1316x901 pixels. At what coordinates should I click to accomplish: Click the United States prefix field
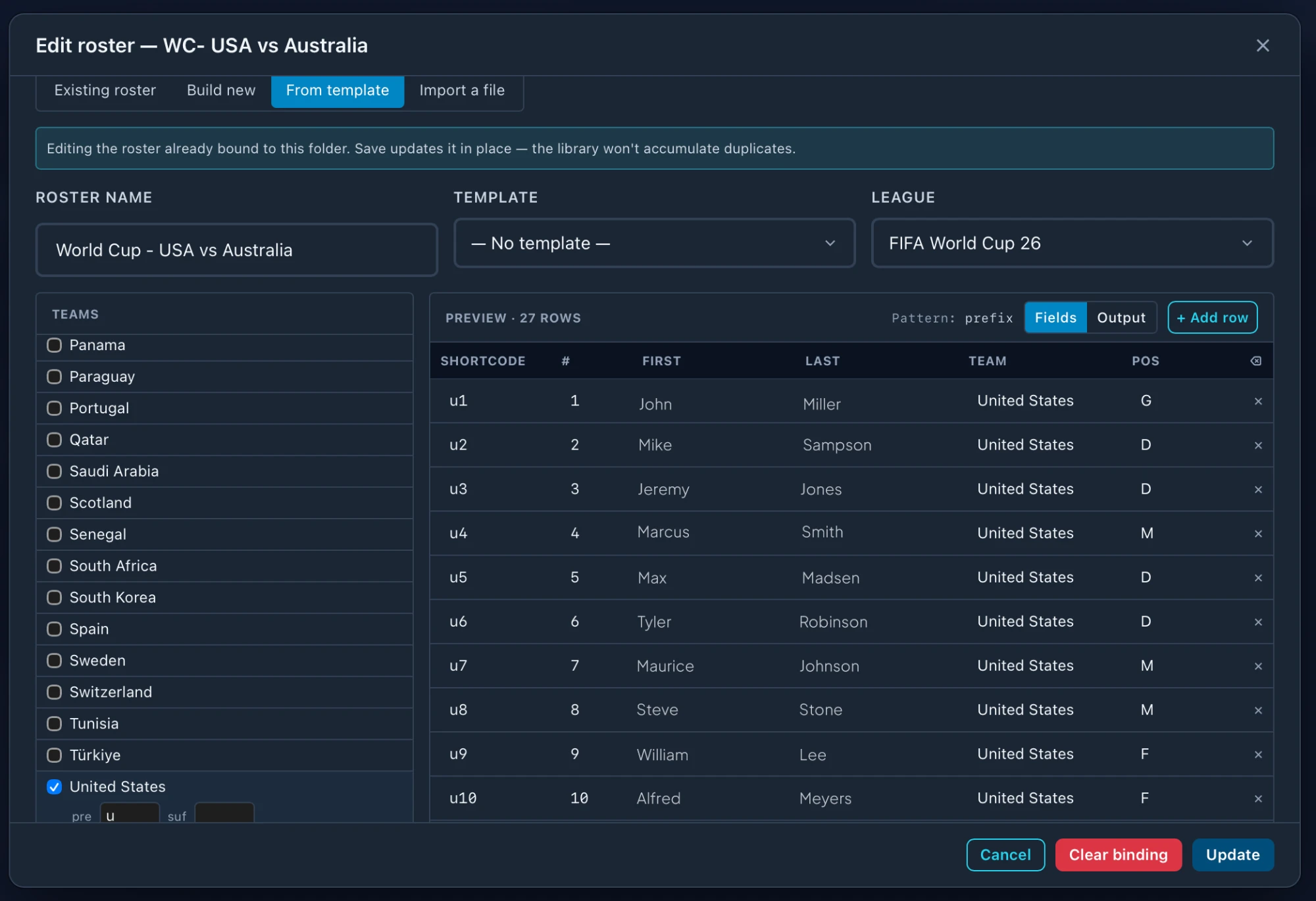[x=130, y=813]
